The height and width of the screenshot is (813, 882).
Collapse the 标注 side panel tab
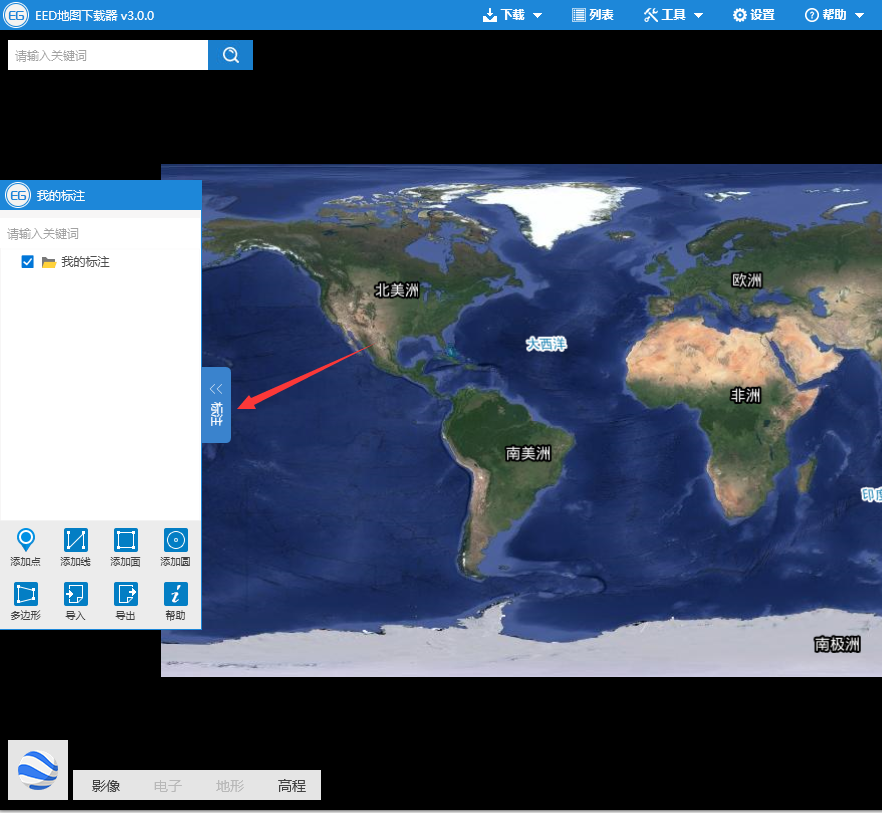216,405
